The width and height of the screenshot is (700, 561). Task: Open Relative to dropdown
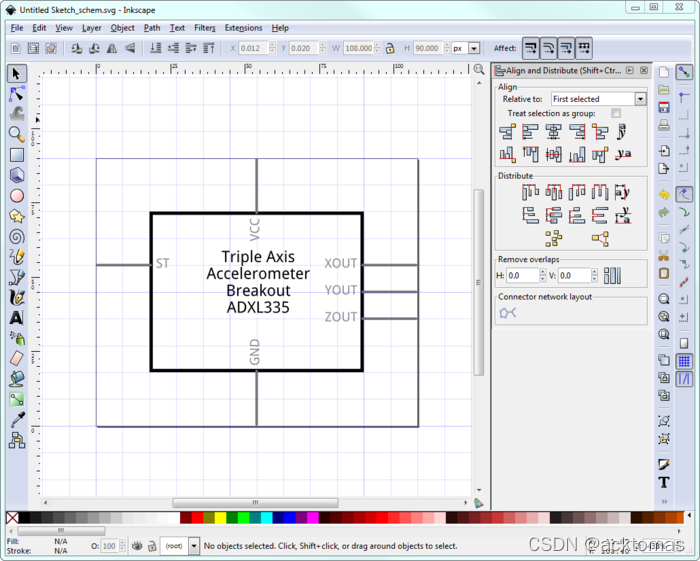pos(640,99)
